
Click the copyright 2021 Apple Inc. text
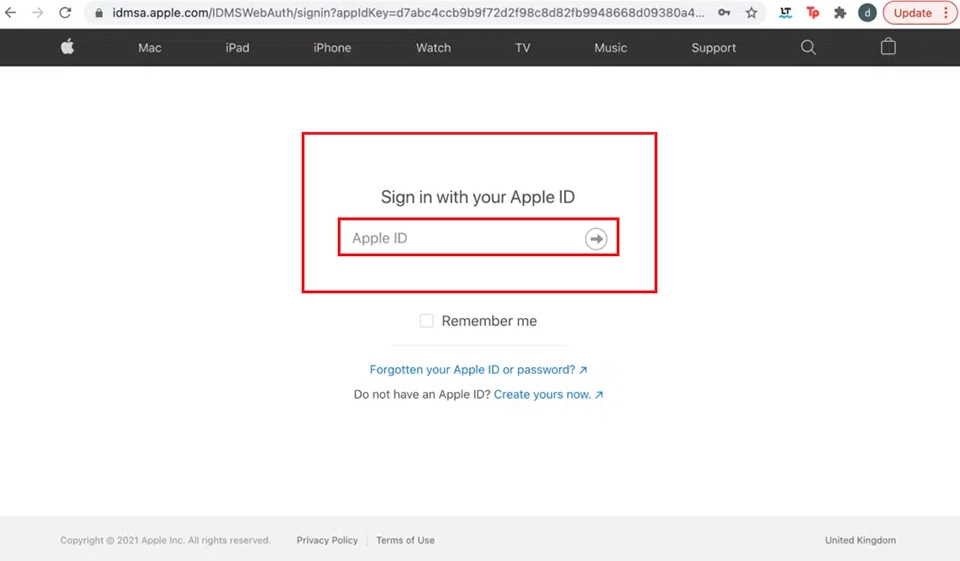[x=165, y=540]
